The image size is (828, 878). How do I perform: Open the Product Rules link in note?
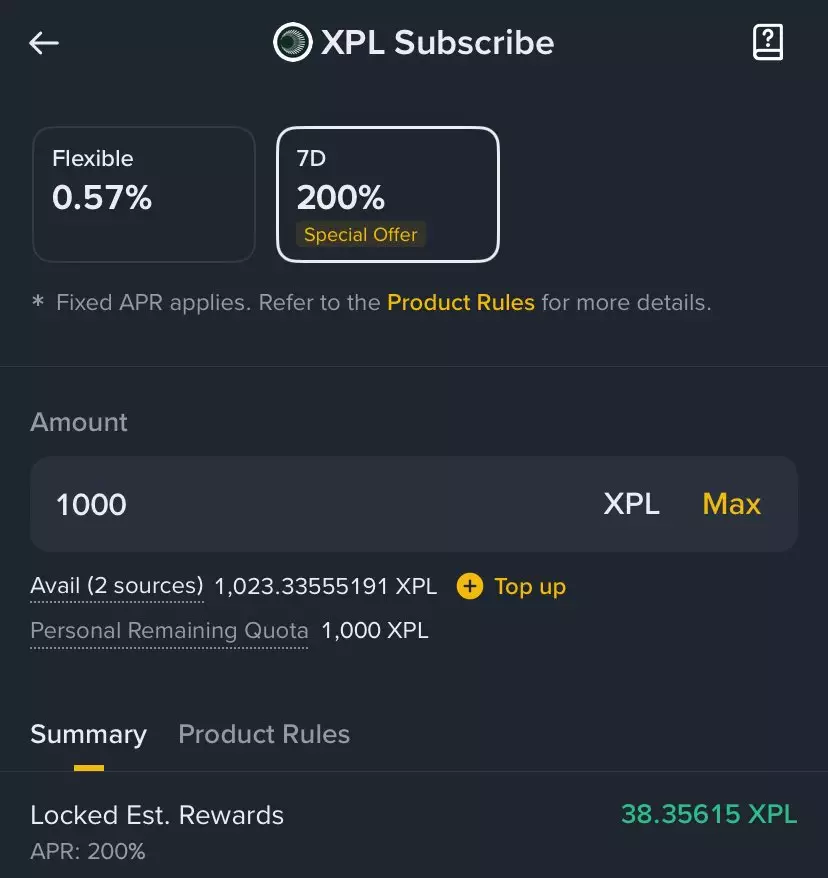(460, 302)
